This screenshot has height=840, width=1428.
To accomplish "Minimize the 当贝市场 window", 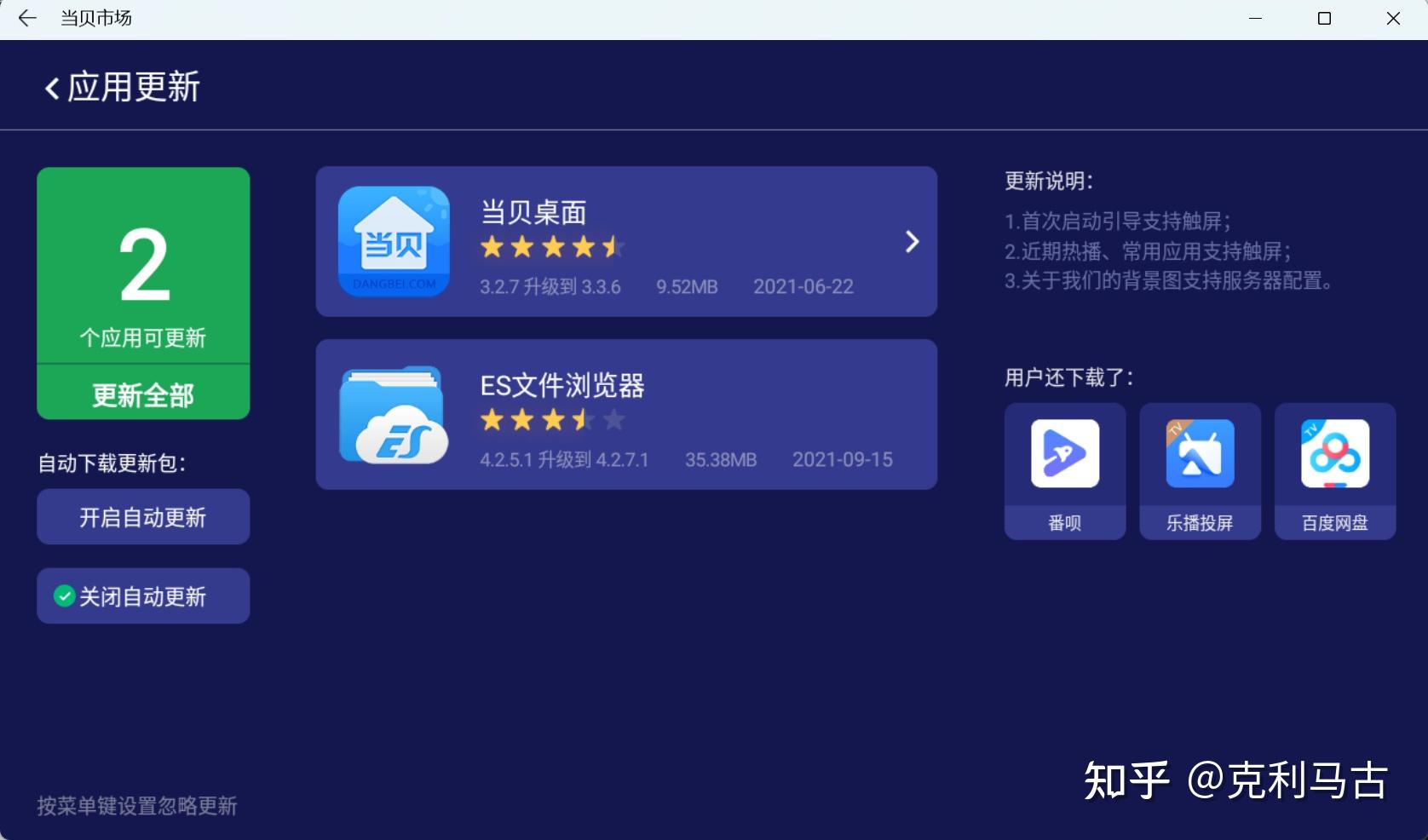I will click(x=1255, y=18).
